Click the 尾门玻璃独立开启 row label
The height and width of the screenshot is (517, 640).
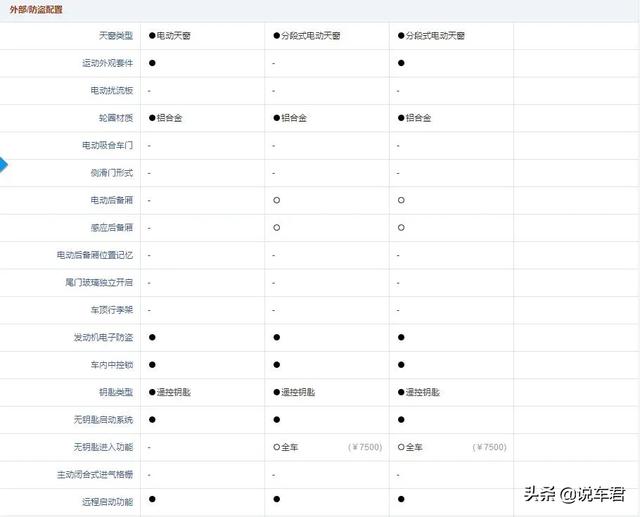pos(99,282)
